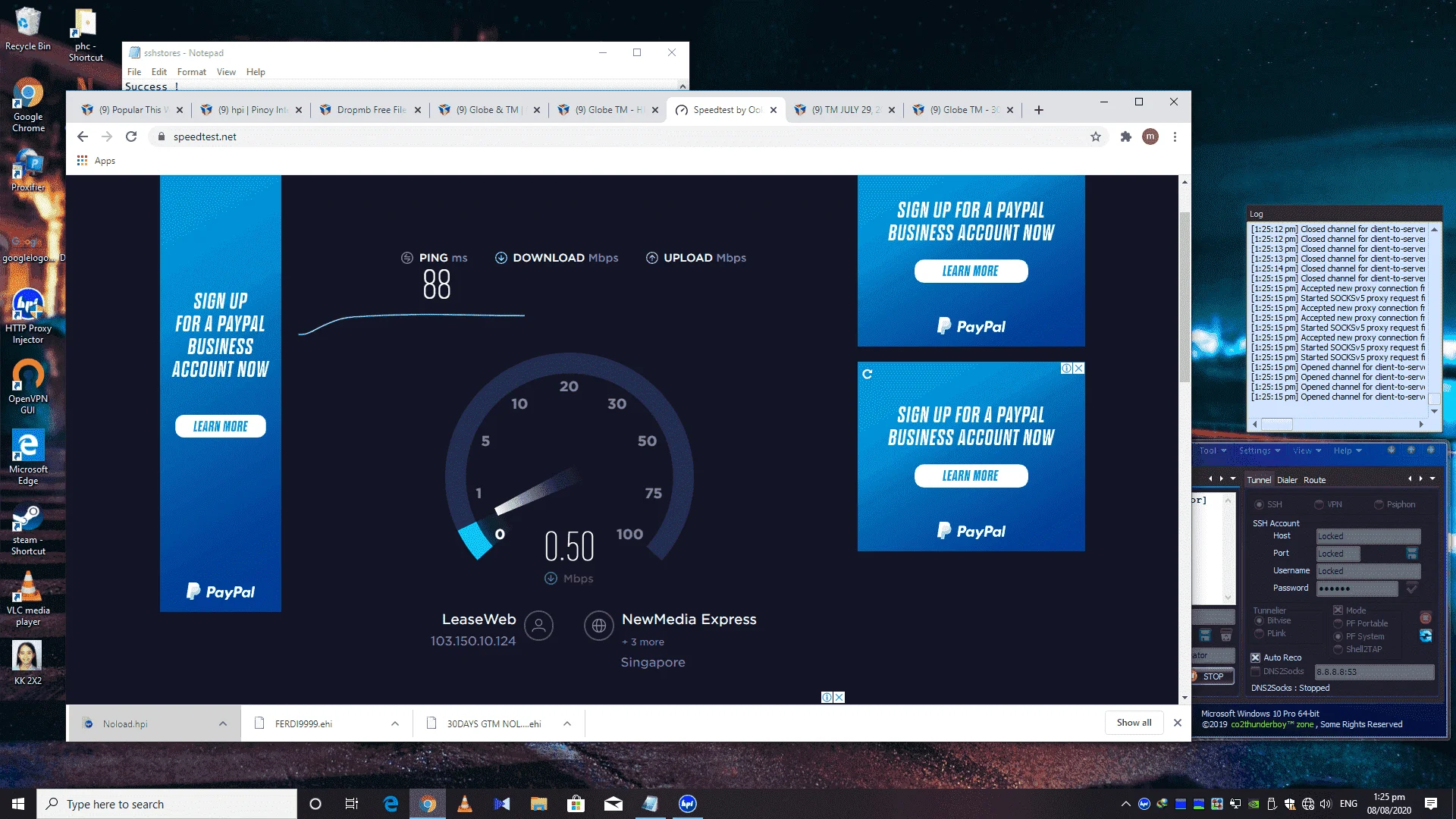Open the Action Center notifications icon
The height and width of the screenshot is (819, 1456).
tap(1430, 804)
